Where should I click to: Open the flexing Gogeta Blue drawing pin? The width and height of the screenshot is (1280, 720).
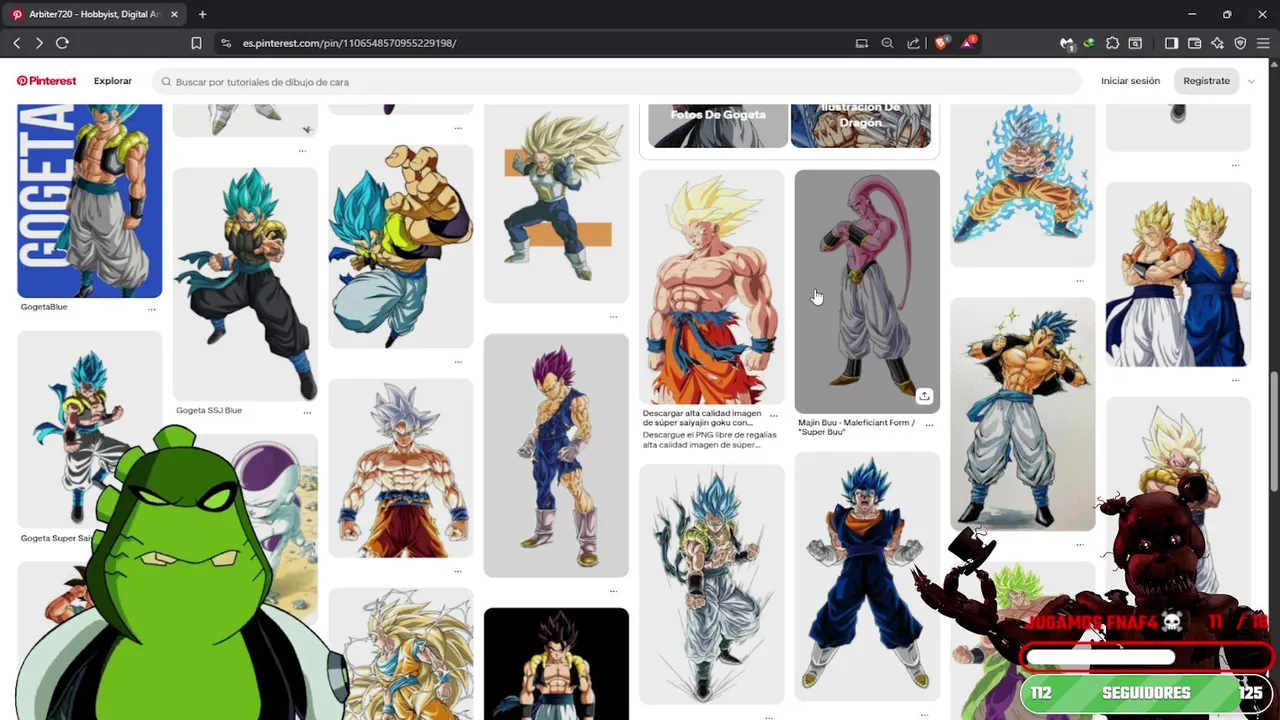click(1022, 414)
